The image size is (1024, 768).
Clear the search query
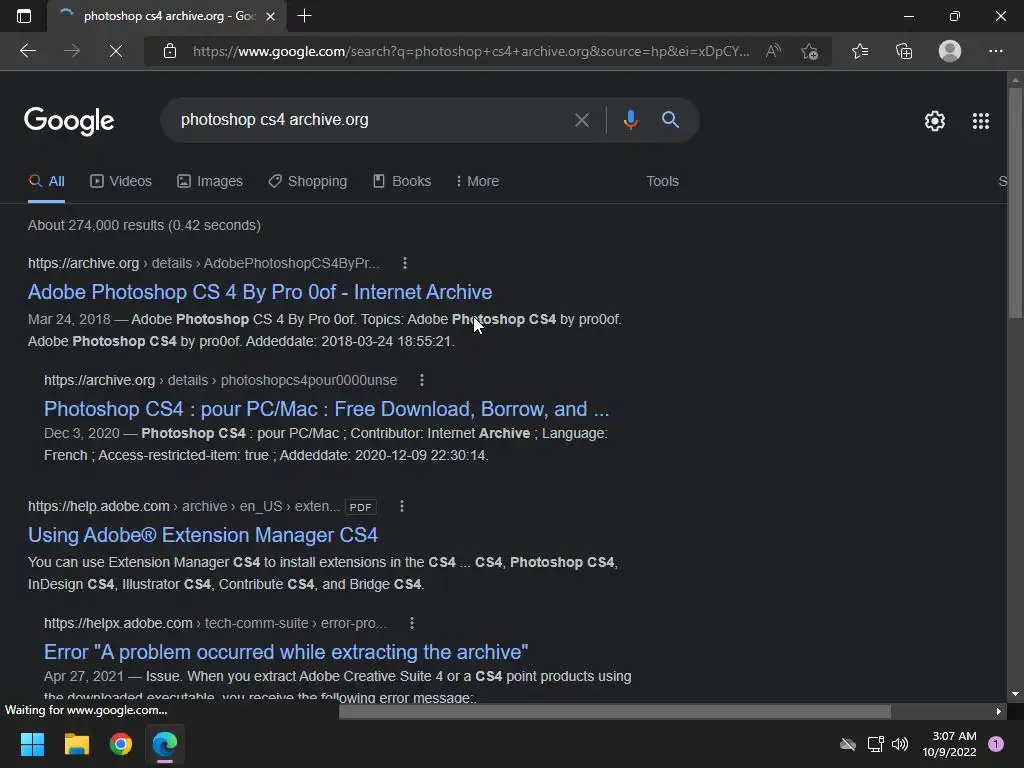pyautogui.click(x=581, y=120)
